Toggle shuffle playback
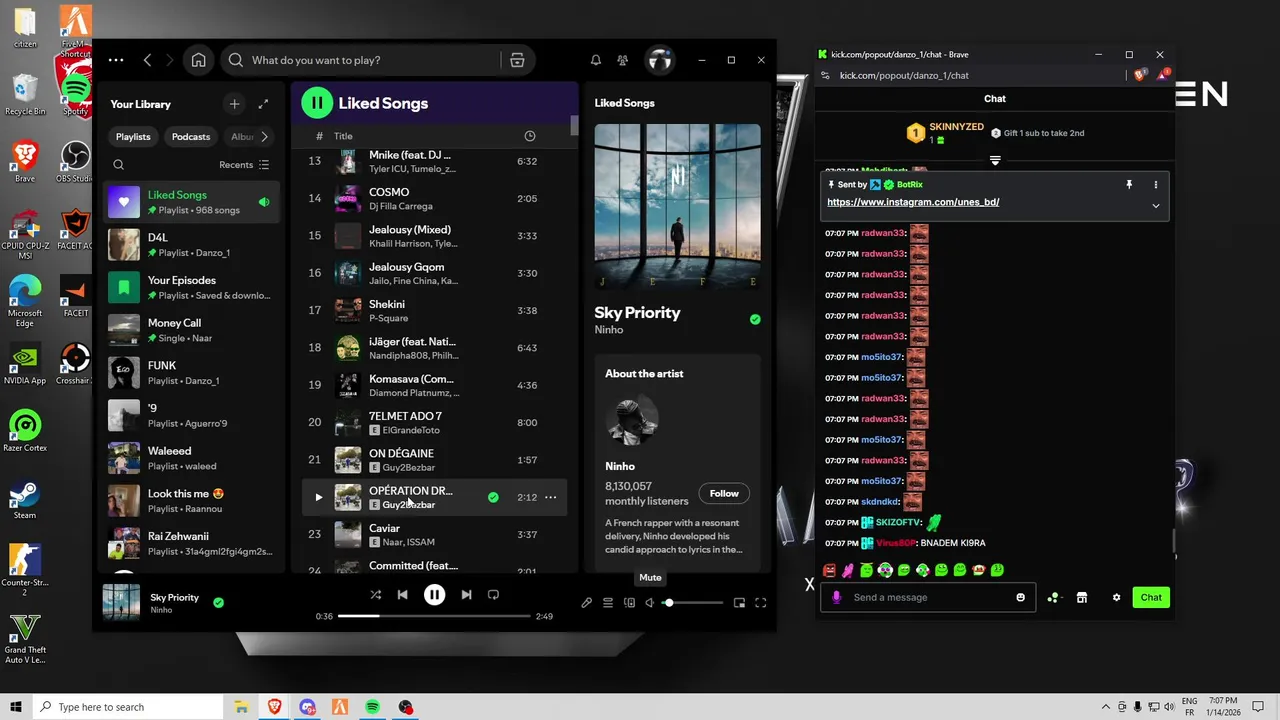This screenshot has width=1280, height=720. 375,594
